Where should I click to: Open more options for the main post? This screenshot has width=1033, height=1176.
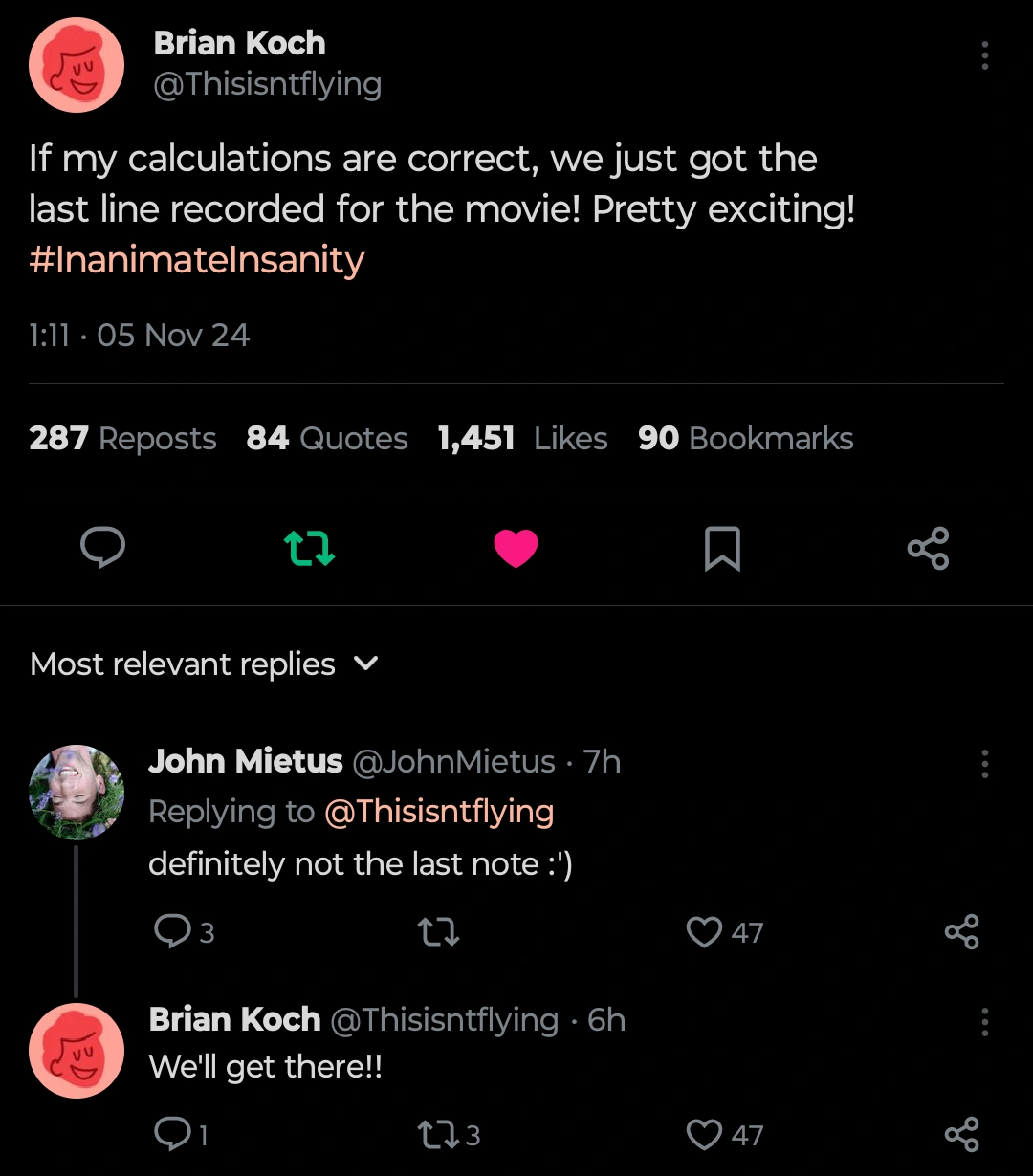[984, 55]
